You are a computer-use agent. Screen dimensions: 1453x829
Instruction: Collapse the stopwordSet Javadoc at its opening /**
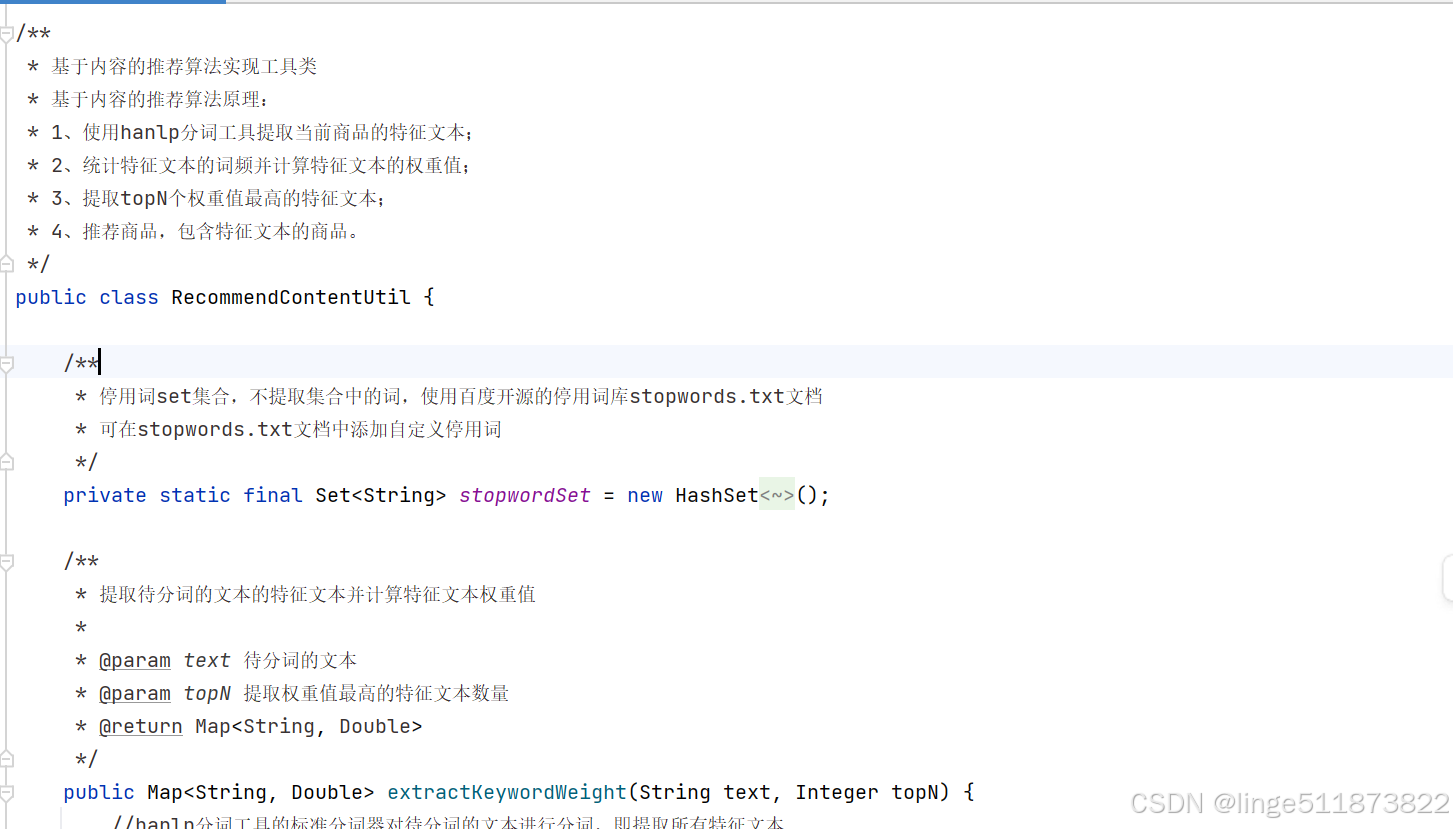point(7,364)
